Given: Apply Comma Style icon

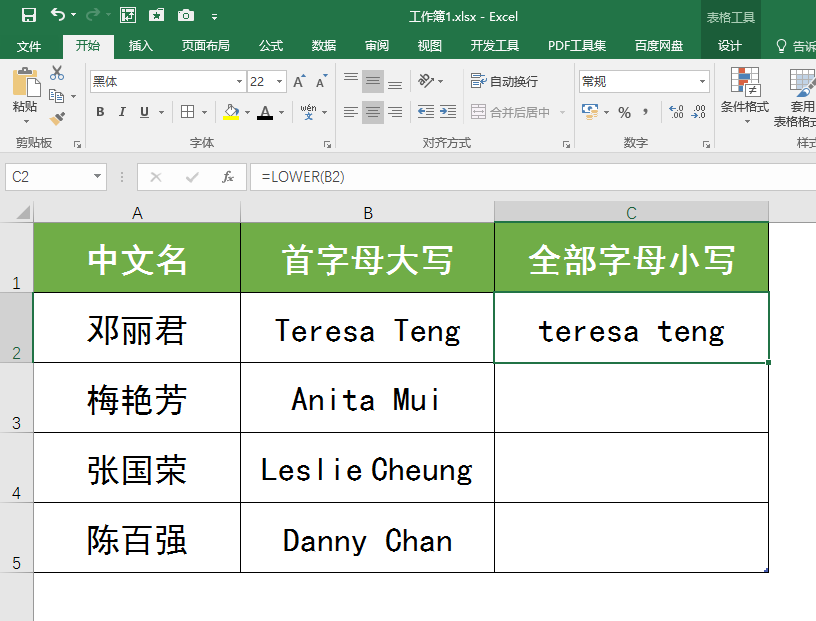Looking at the screenshot, I should pos(645,111).
